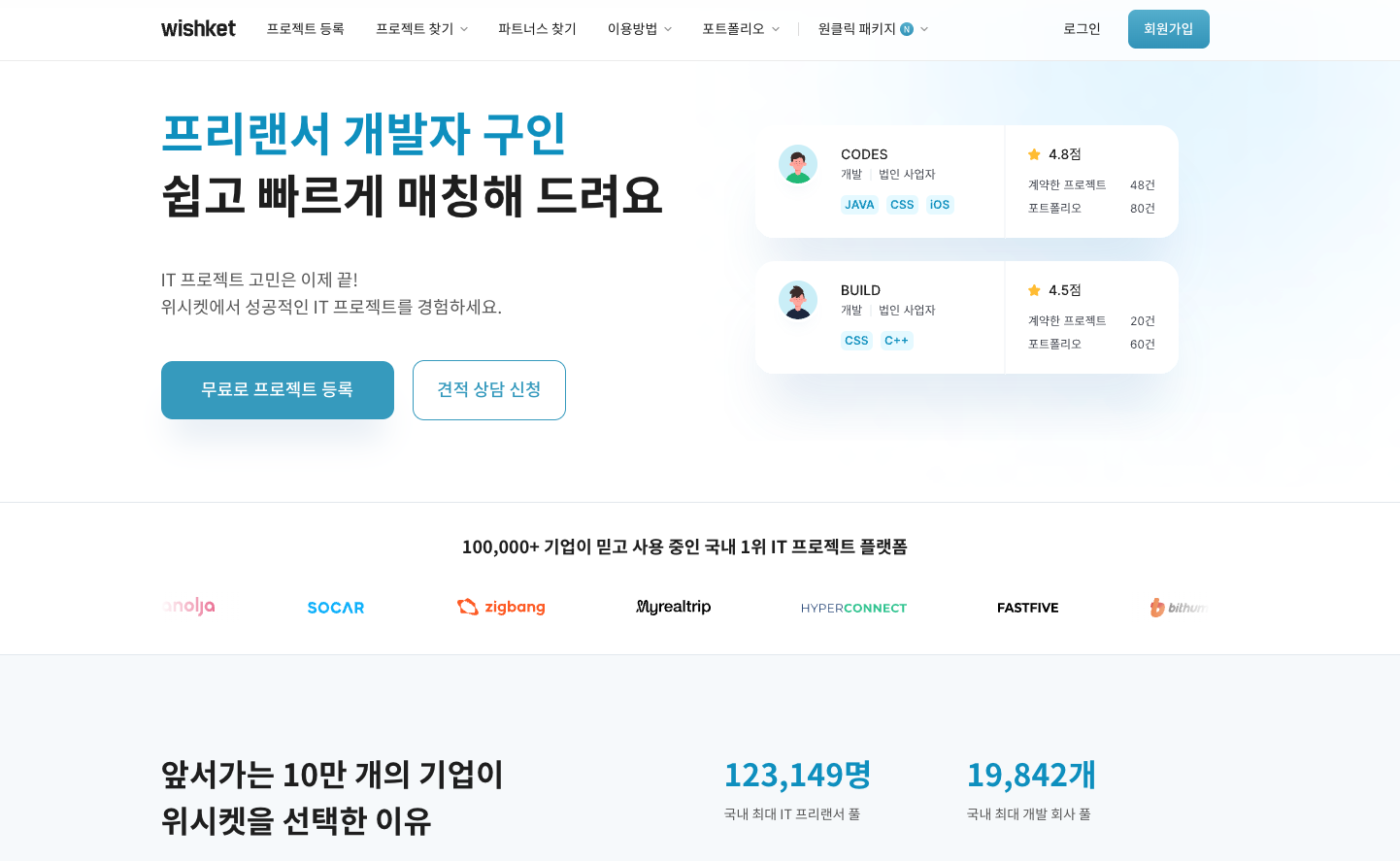Click the 무료로 프로젝트 등록 button

278,389
